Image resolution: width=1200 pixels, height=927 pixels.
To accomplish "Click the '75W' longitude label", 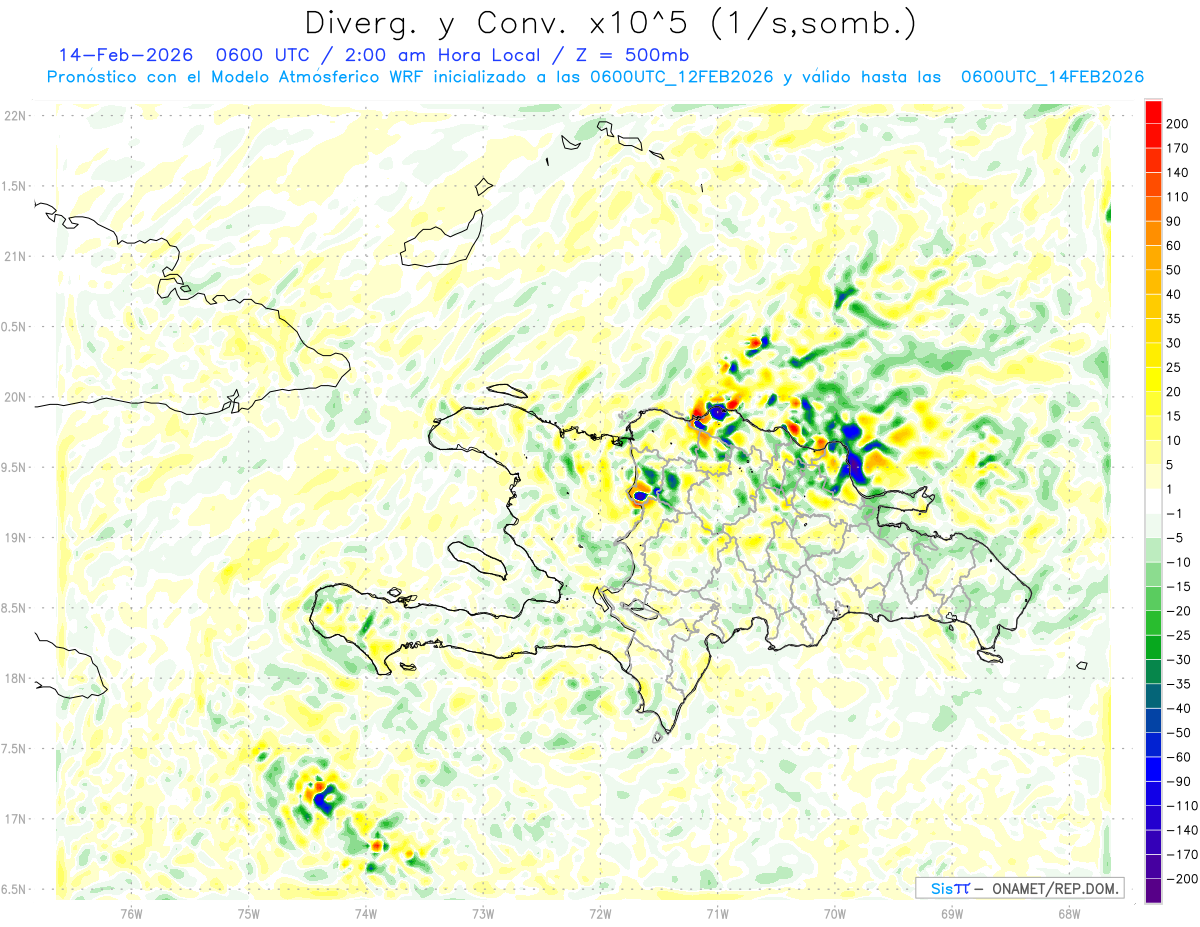I will [249, 913].
